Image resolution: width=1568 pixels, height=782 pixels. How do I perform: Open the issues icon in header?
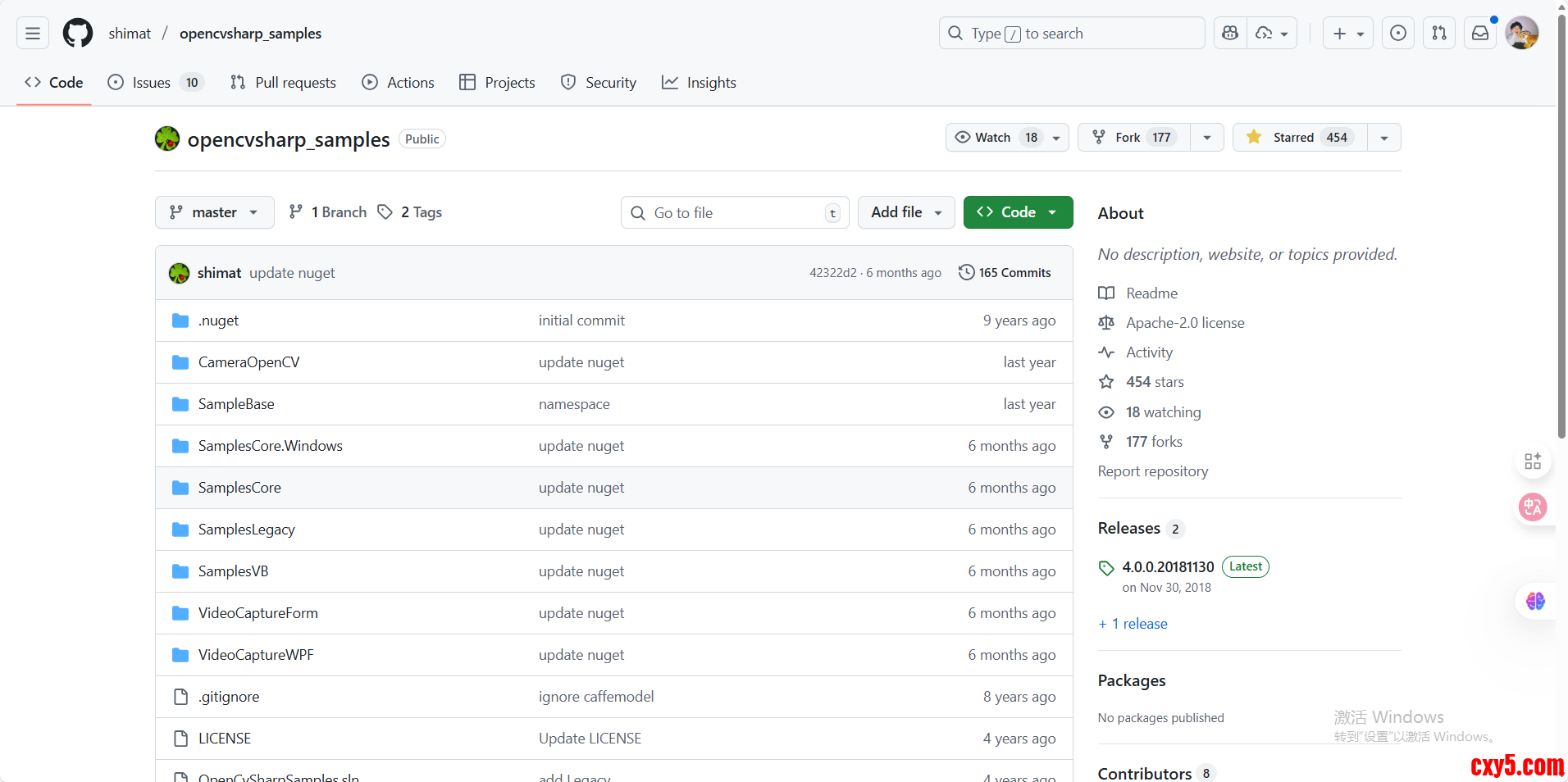1398,34
